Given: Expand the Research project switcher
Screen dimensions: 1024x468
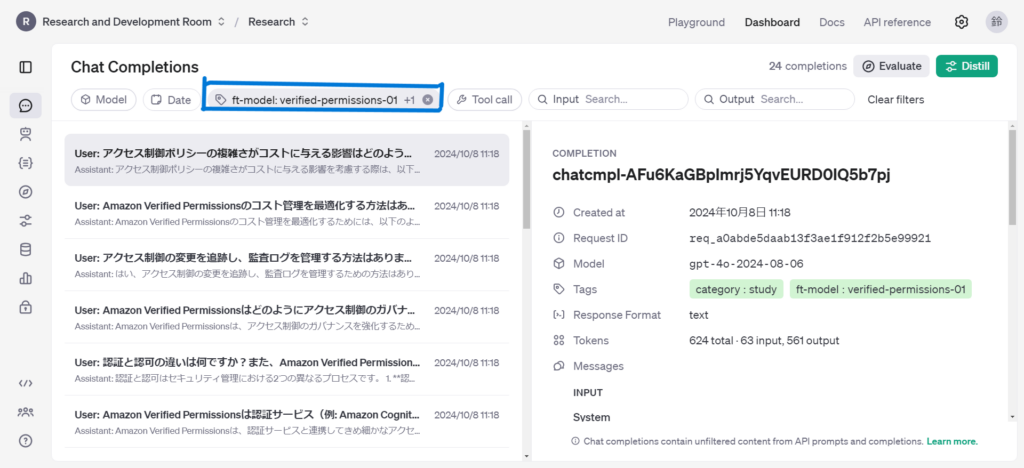Looking at the screenshot, I should click(x=278, y=22).
